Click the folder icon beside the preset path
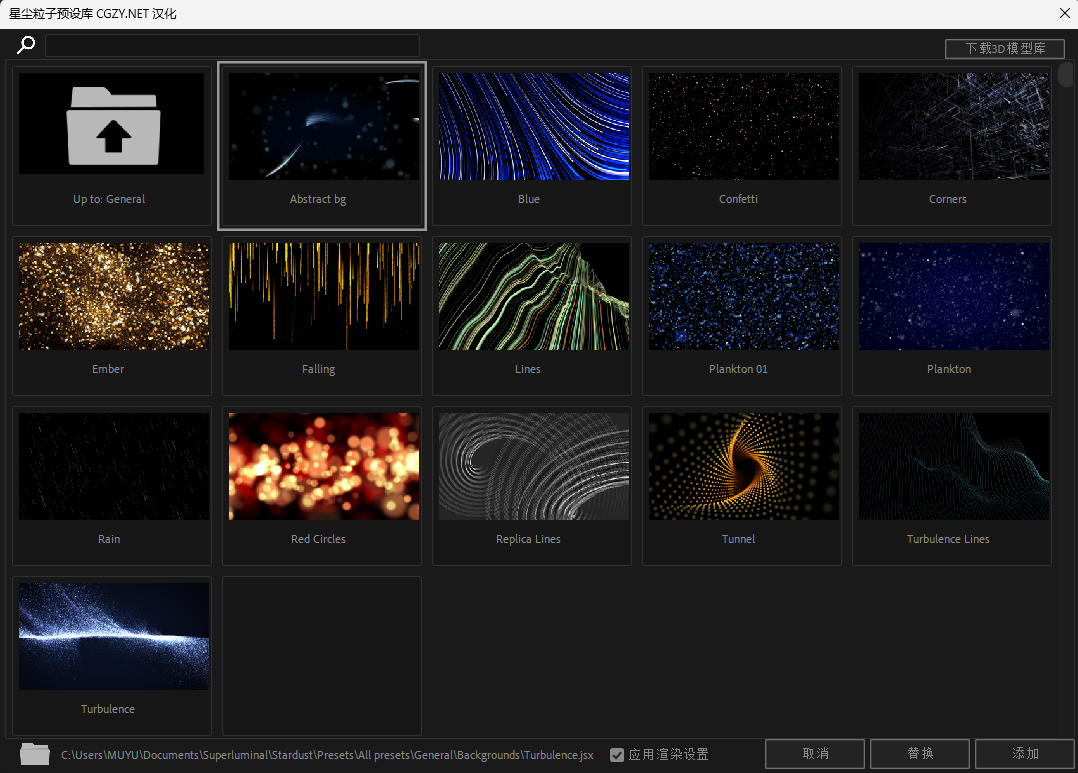This screenshot has width=1078, height=773. (35, 754)
